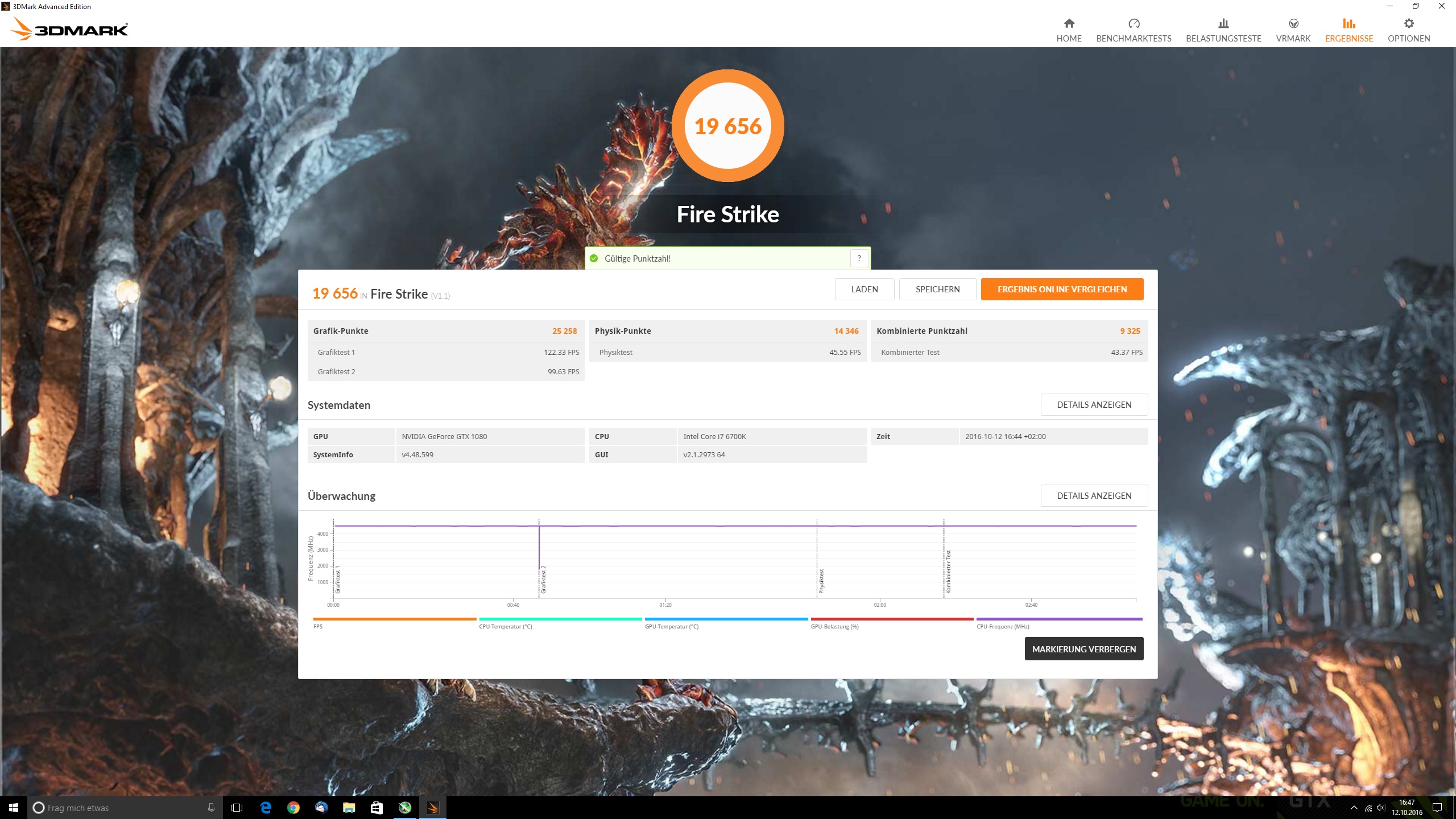Open Microsoft Edge from the taskbar
This screenshot has height=819, width=1456.
pyautogui.click(x=265, y=808)
